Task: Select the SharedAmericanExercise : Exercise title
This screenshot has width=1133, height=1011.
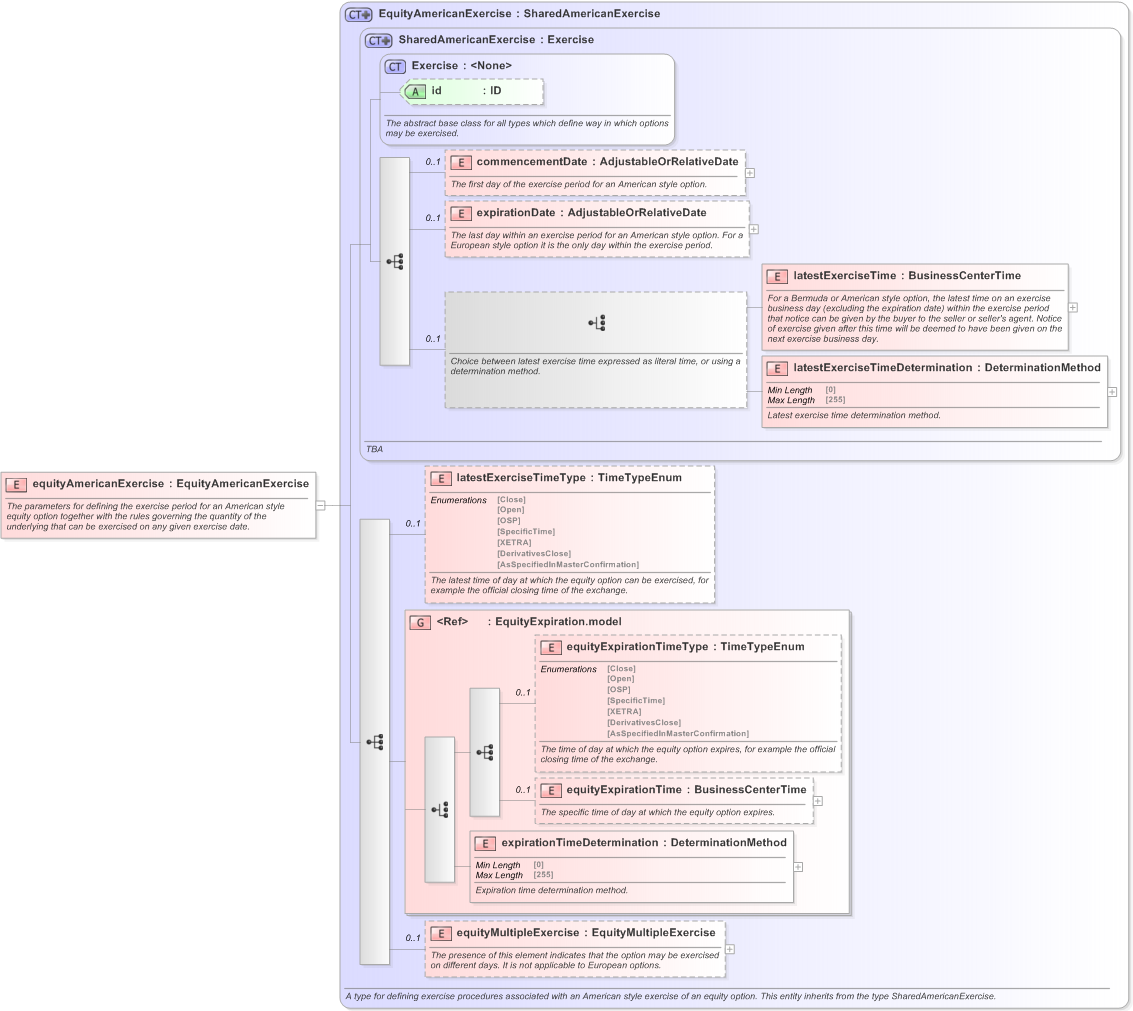Action: [x=496, y=40]
